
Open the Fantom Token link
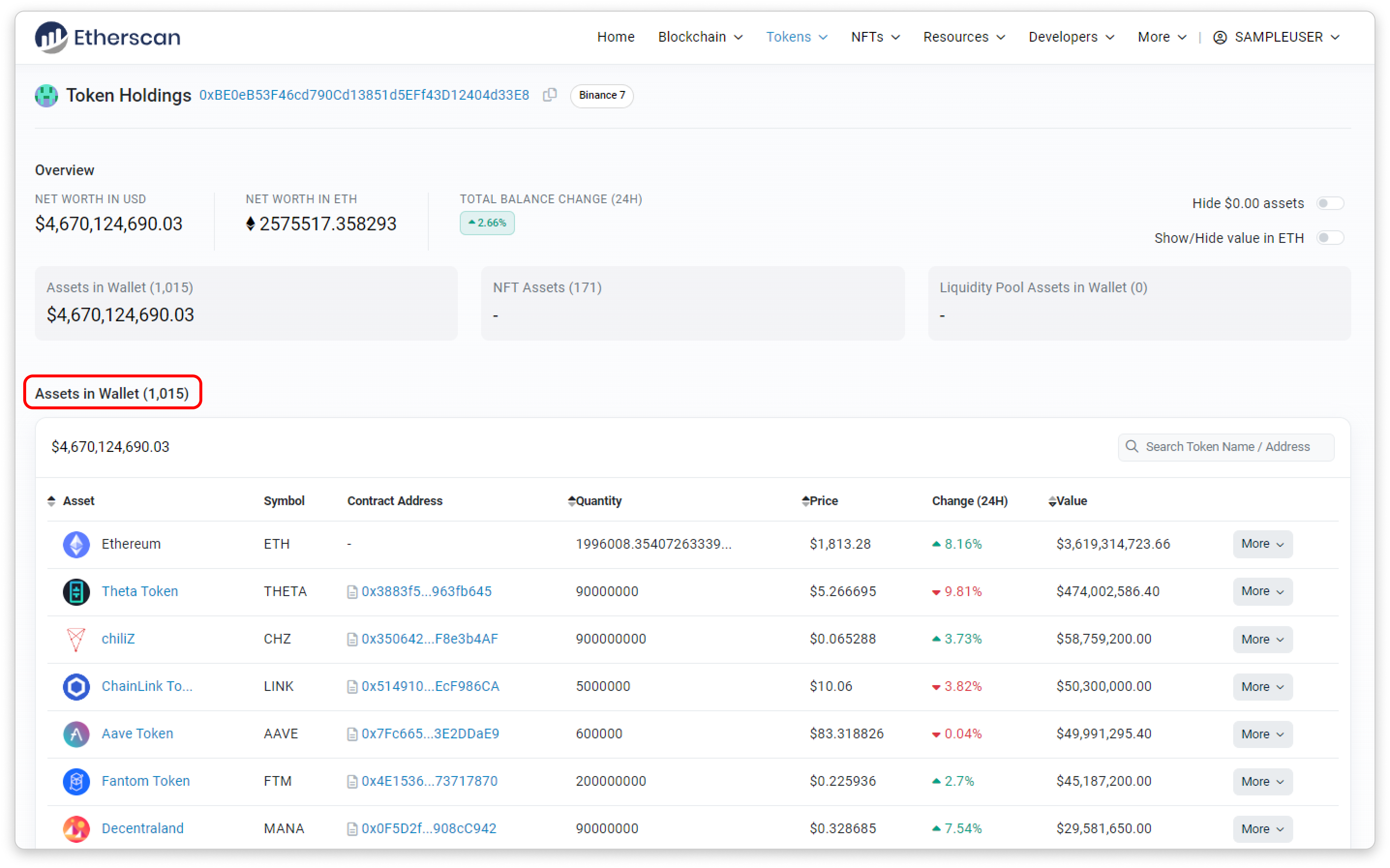(x=145, y=781)
